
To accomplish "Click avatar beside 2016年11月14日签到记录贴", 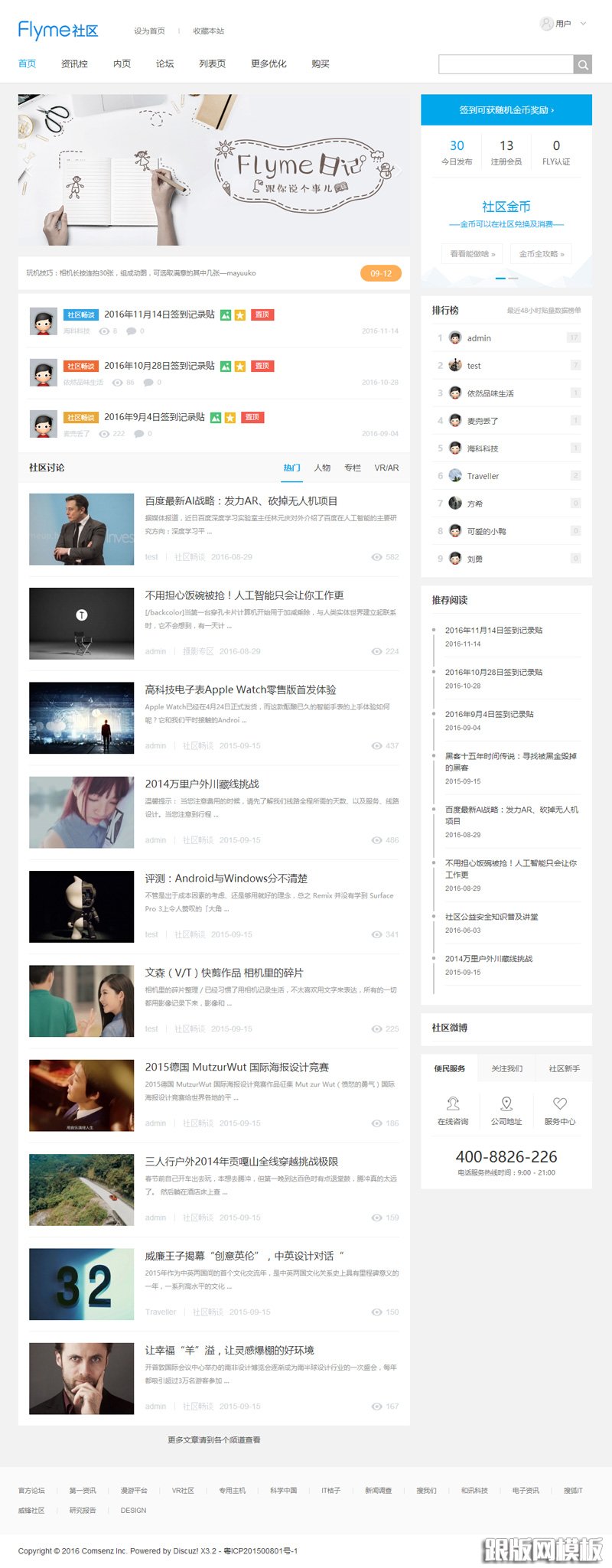I will 43,321.
